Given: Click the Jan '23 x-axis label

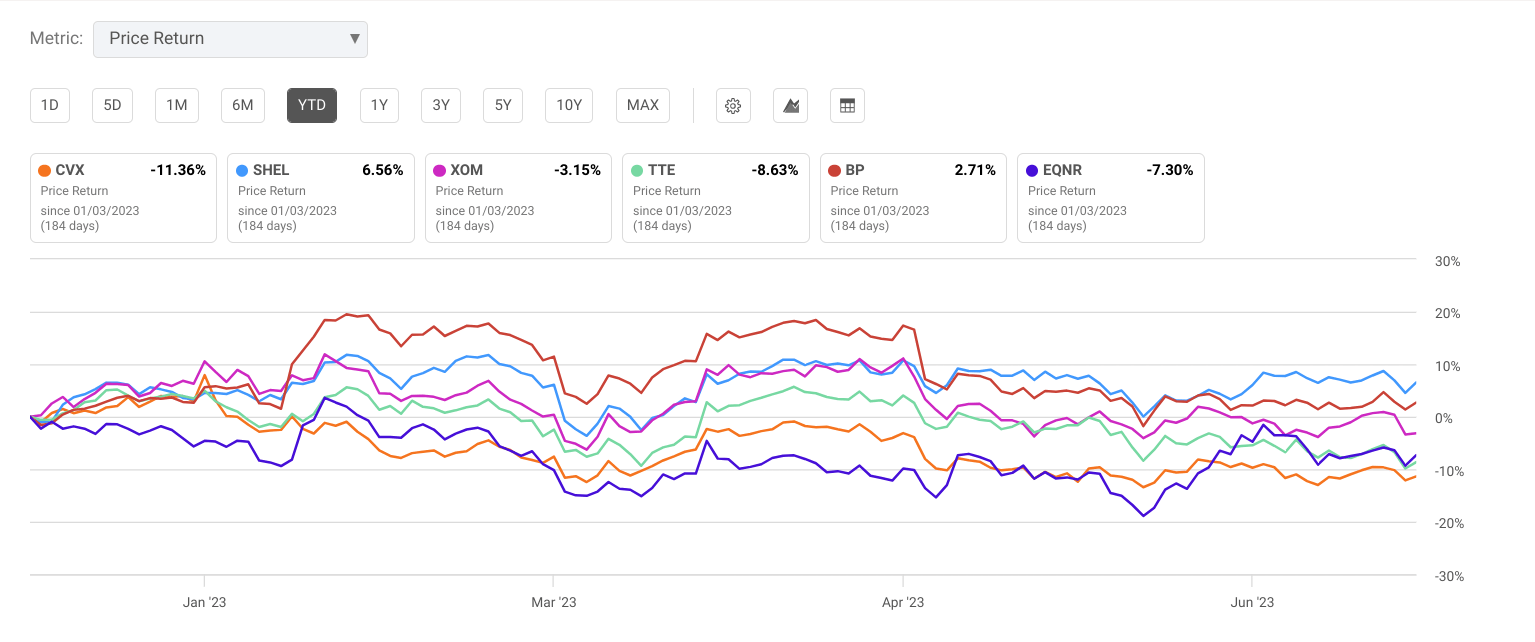Looking at the screenshot, I should tap(203, 603).
